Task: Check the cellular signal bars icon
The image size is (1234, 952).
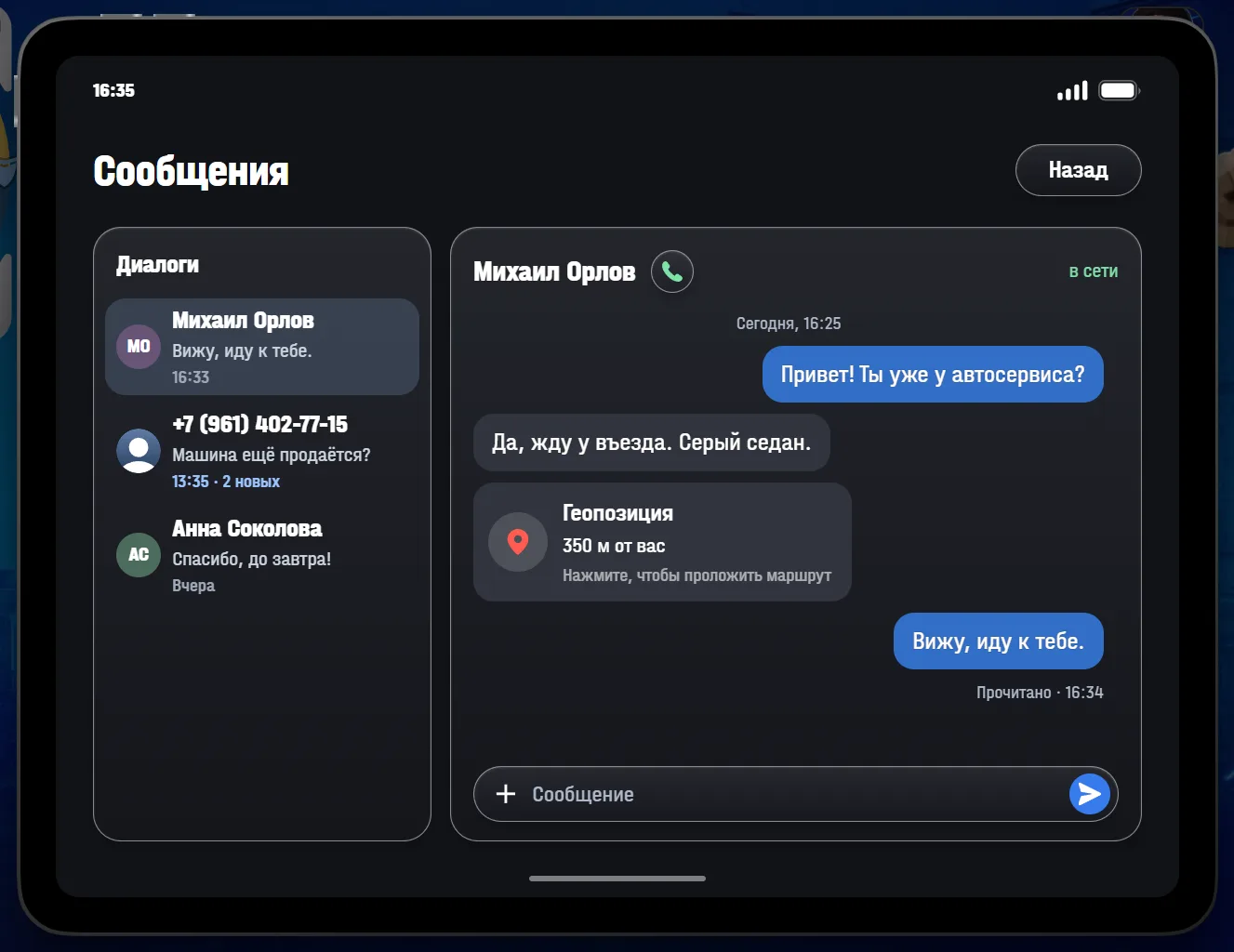Action: [x=1072, y=90]
